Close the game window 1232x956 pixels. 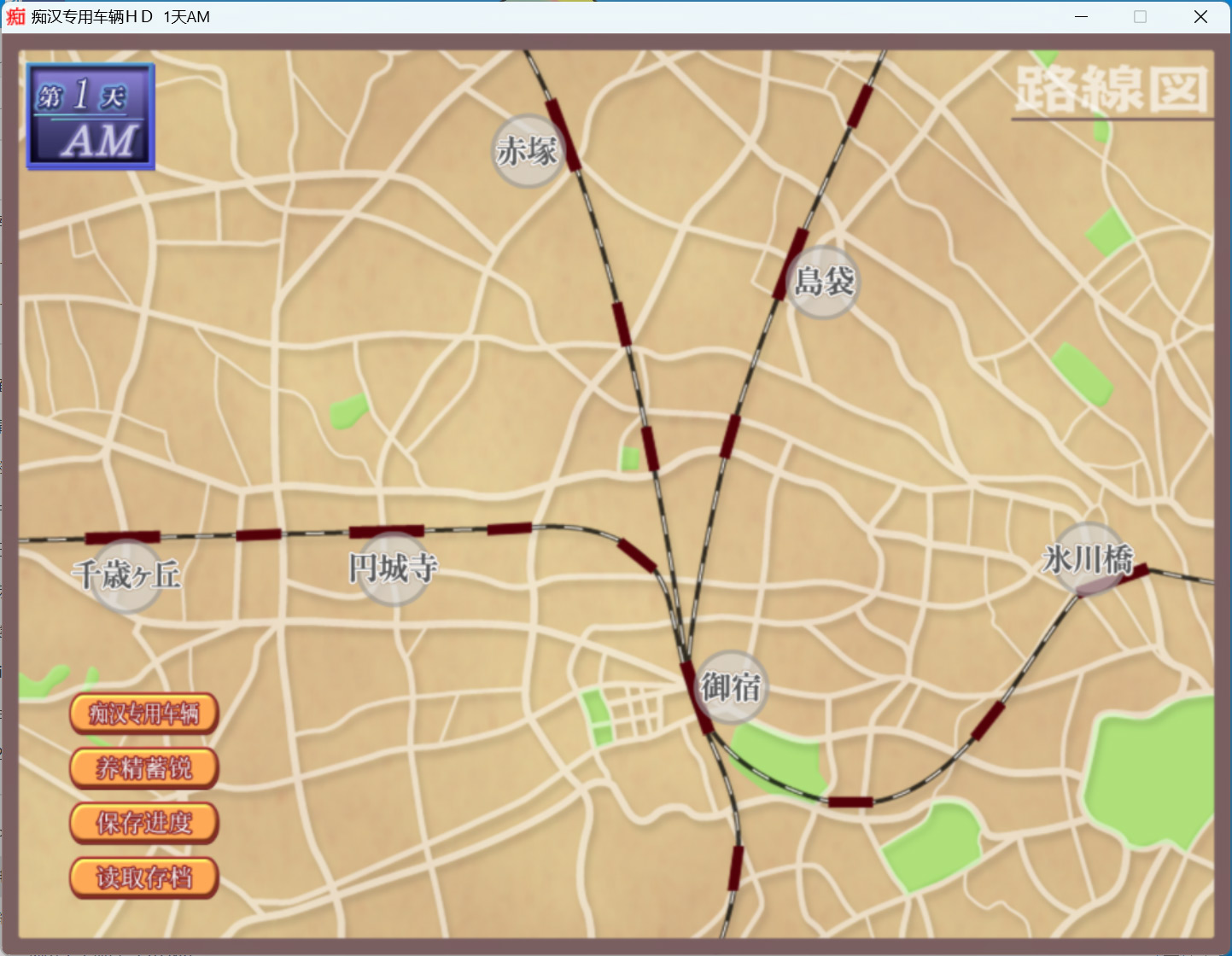tap(1200, 17)
